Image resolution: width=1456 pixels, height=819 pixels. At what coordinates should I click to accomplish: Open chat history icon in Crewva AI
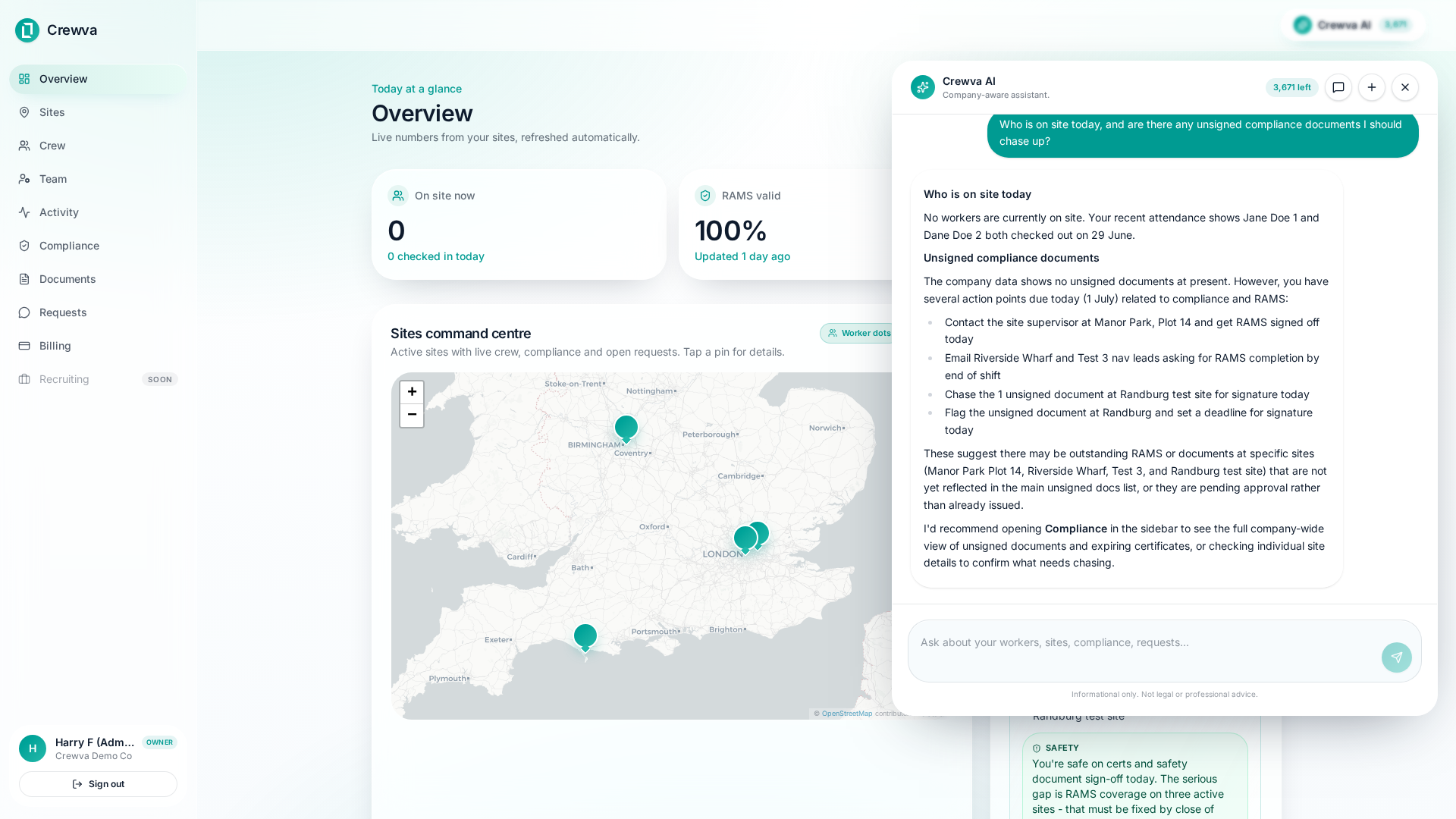coord(1338,87)
